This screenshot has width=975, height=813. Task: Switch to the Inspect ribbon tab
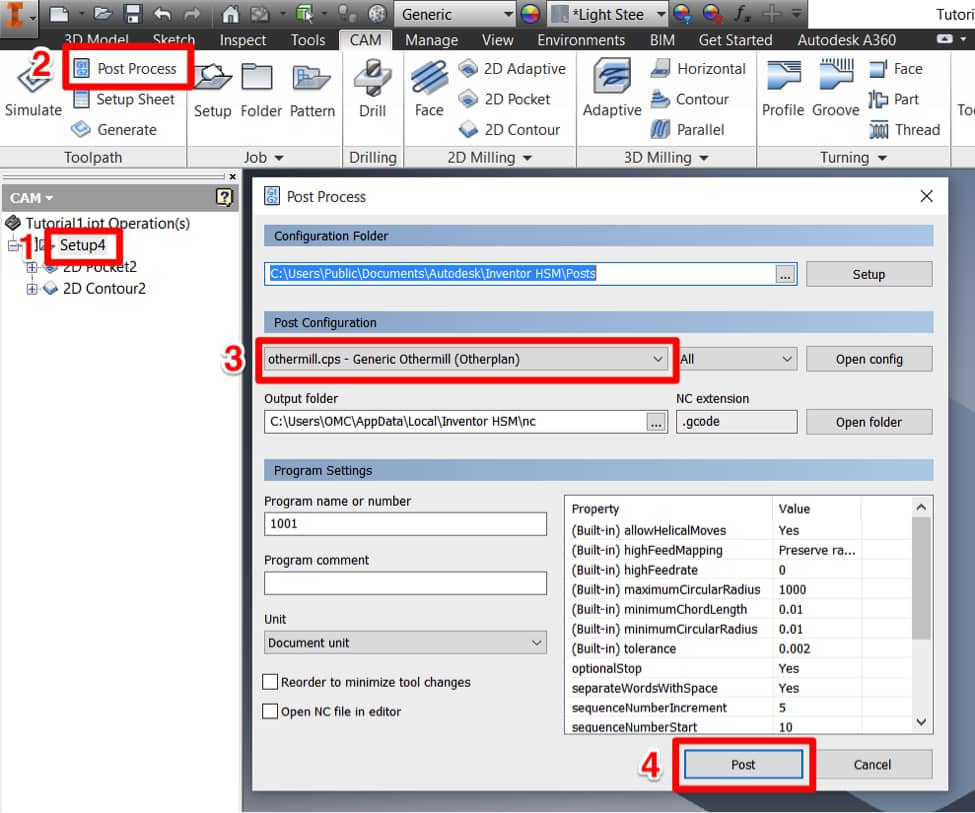pos(243,40)
